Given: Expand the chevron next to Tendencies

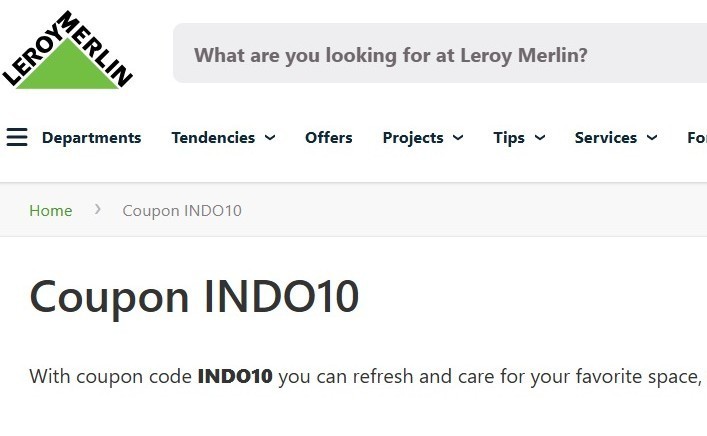Looking at the screenshot, I should pyautogui.click(x=270, y=138).
